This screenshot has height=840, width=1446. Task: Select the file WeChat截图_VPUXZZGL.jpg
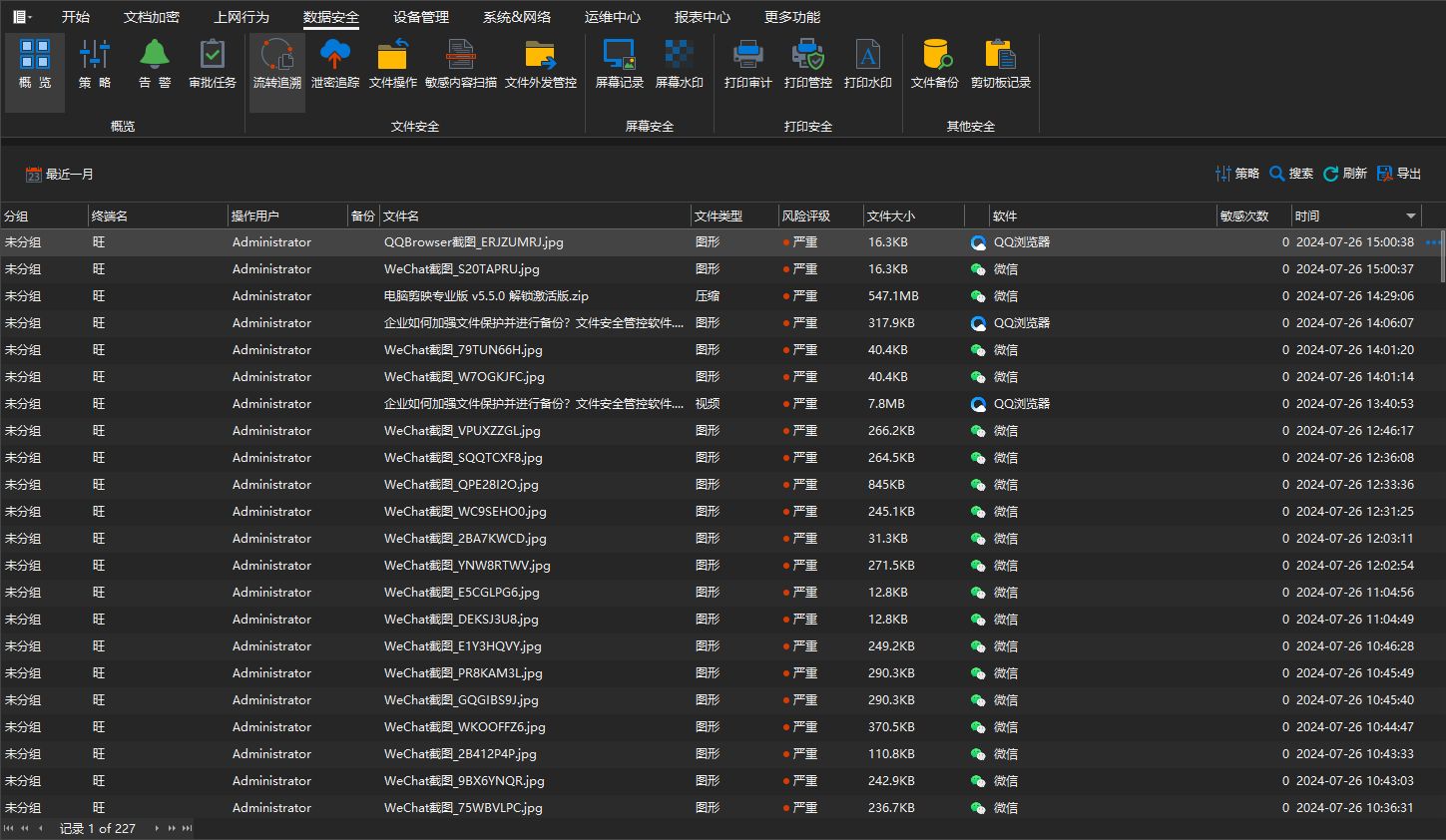point(463,431)
